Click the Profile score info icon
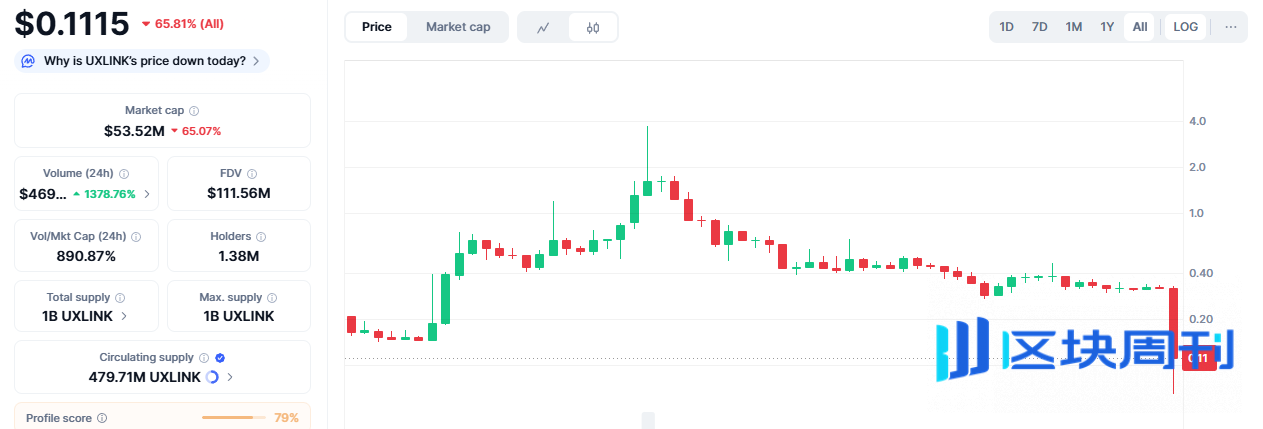1263x429 pixels. coord(102,418)
